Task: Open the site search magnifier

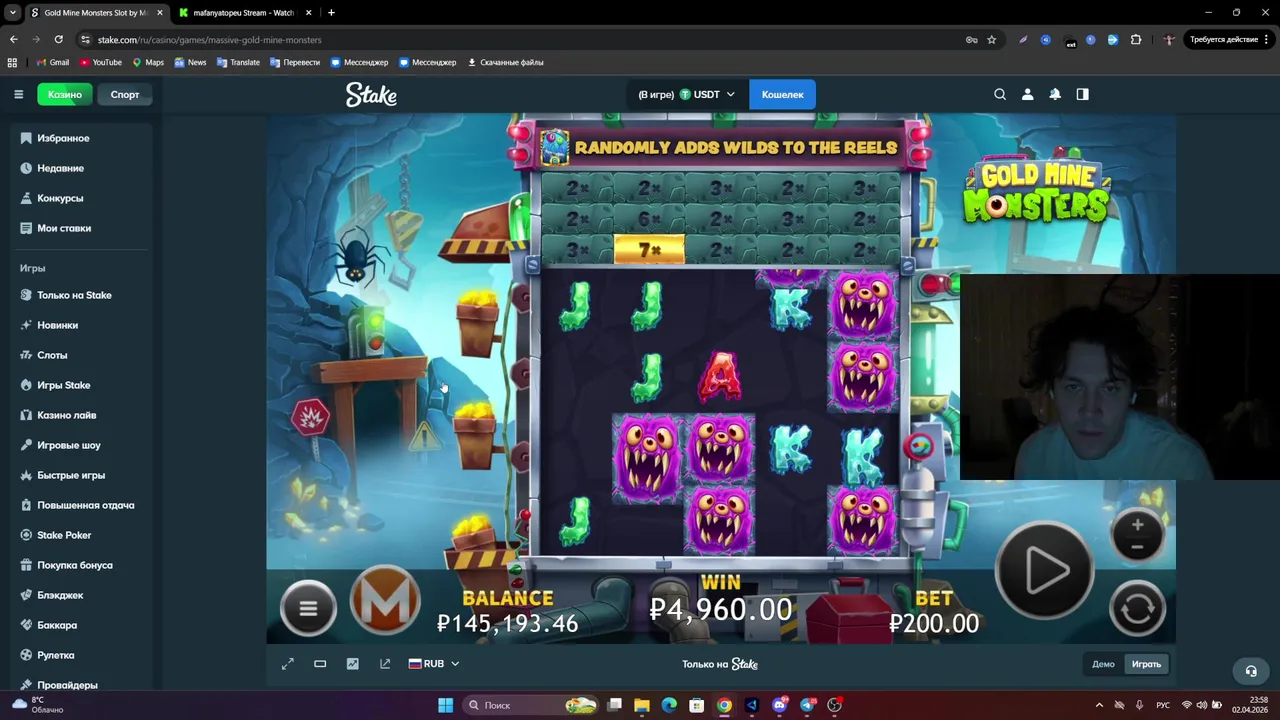Action: click(x=1000, y=94)
